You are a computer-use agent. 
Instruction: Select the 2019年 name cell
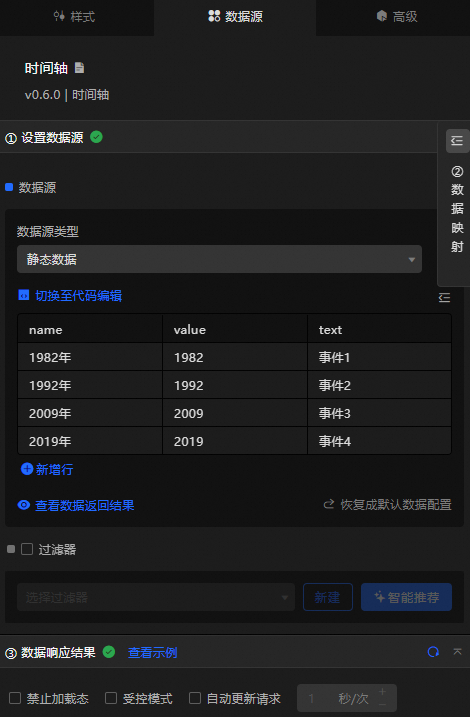pyautogui.click(x=90, y=441)
